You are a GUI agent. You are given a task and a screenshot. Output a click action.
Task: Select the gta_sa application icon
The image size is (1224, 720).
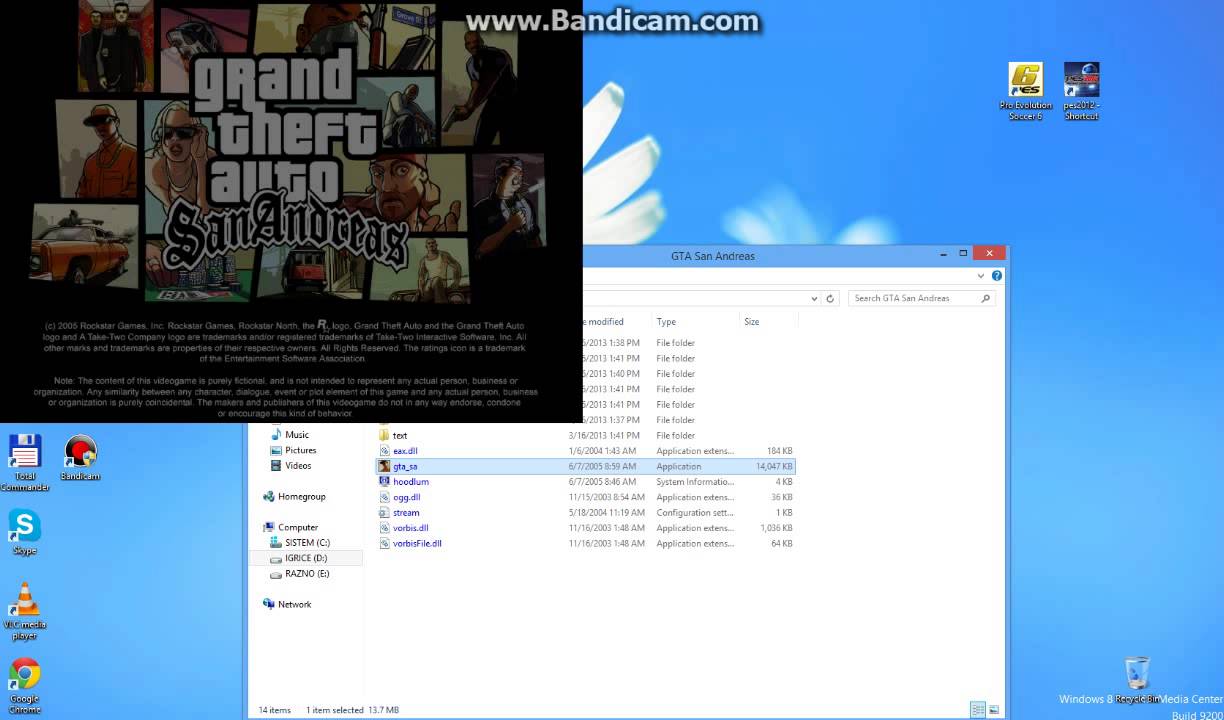[x=384, y=466]
